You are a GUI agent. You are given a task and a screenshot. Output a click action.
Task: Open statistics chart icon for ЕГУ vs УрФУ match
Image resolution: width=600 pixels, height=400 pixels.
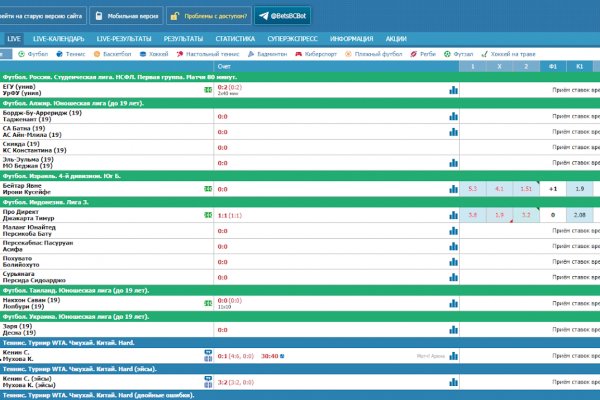[x=452, y=90]
